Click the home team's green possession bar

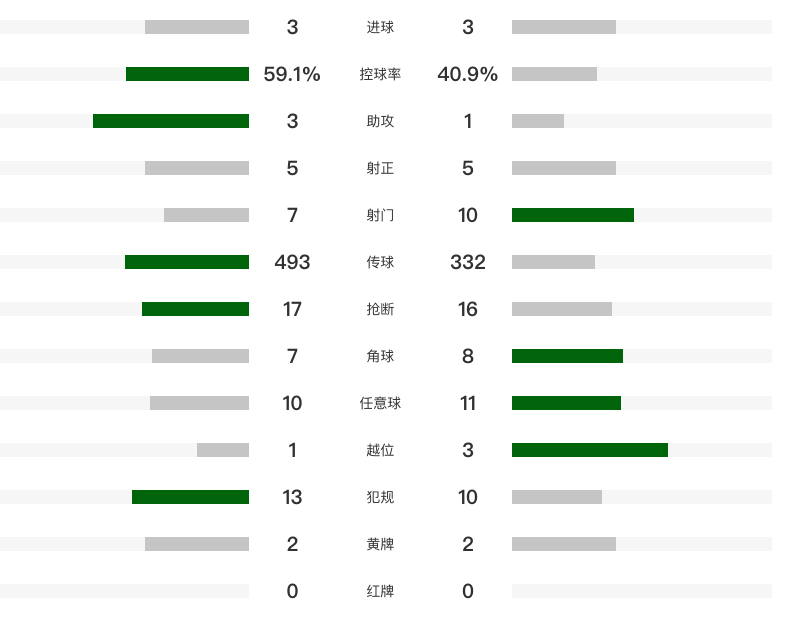pyautogui.click(x=187, y=74)
